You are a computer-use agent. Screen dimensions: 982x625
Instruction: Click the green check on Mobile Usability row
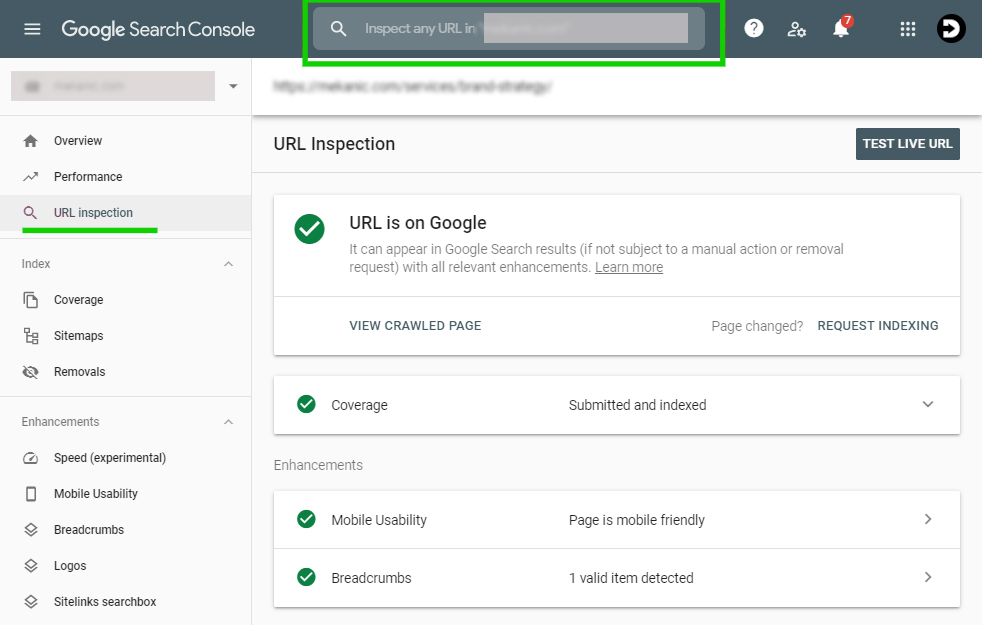pos(306,519)
